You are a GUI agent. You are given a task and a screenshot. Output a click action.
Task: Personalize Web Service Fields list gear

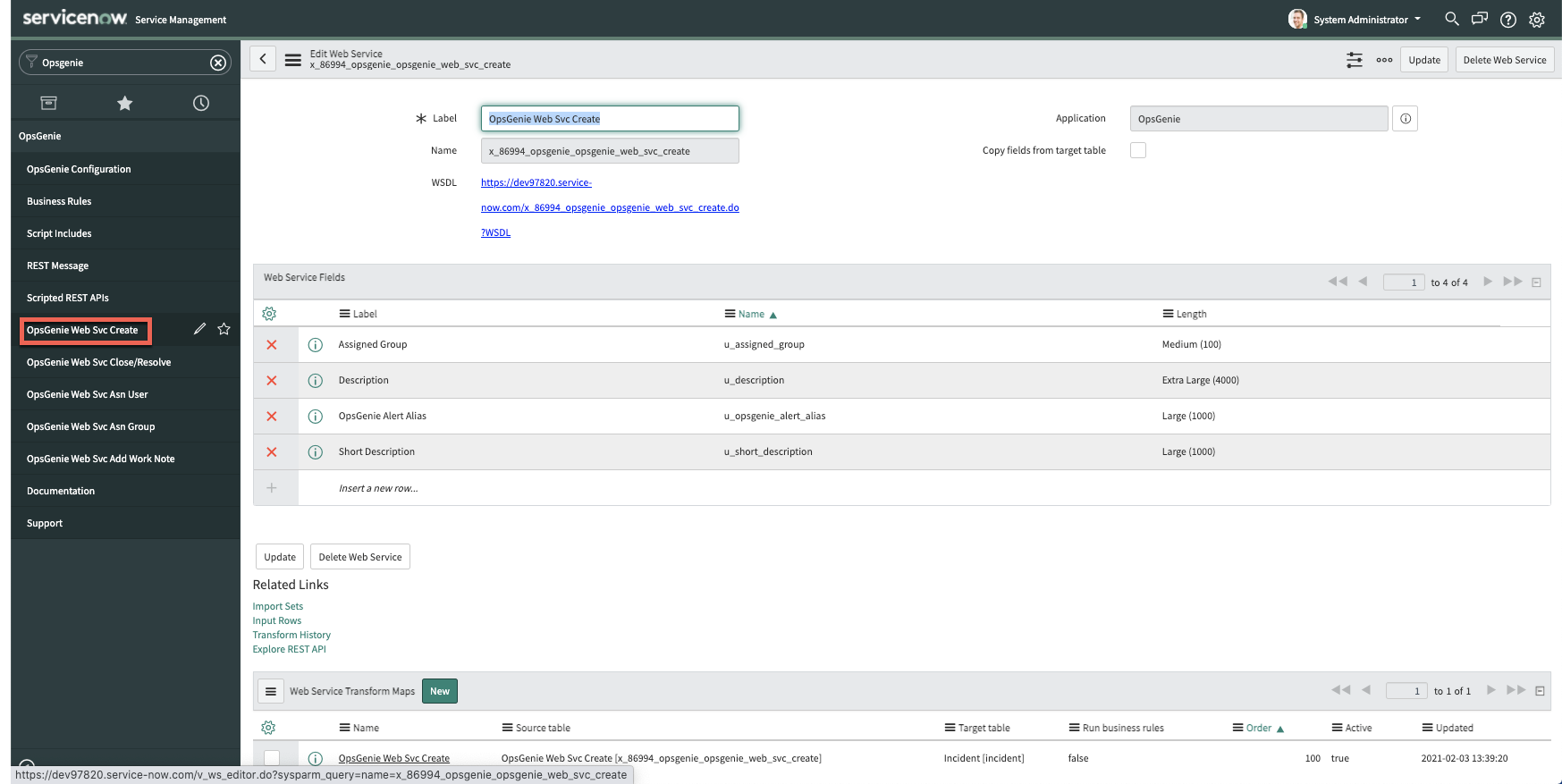[269, 314]
